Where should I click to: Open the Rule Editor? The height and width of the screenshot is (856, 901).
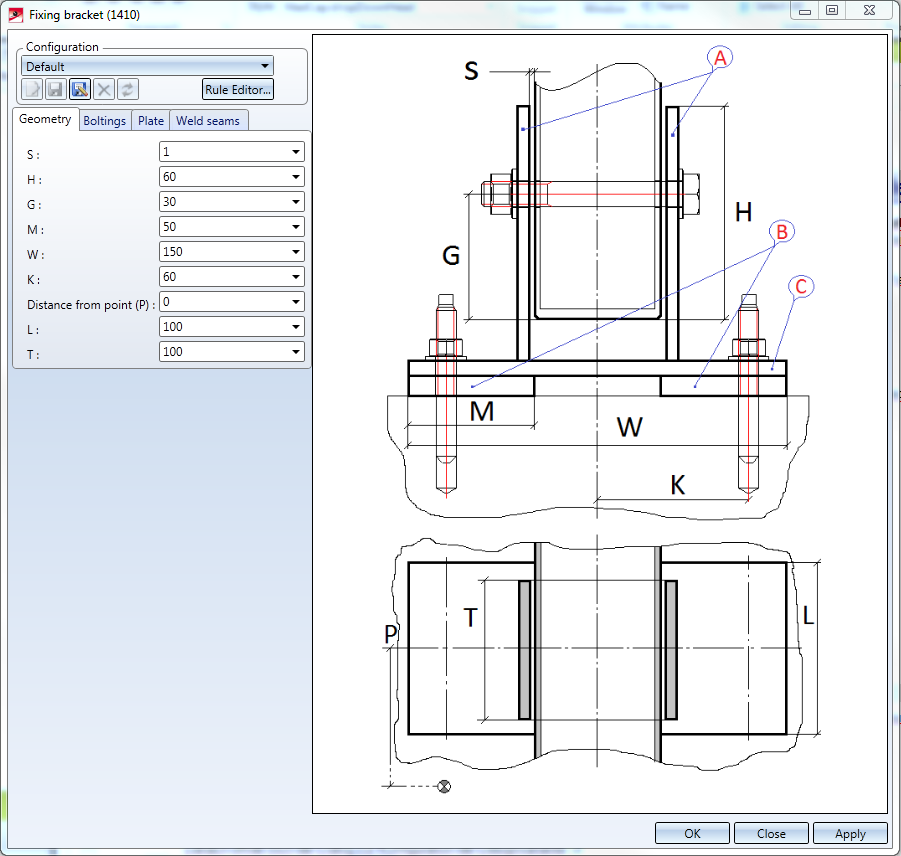pos(238,90)
